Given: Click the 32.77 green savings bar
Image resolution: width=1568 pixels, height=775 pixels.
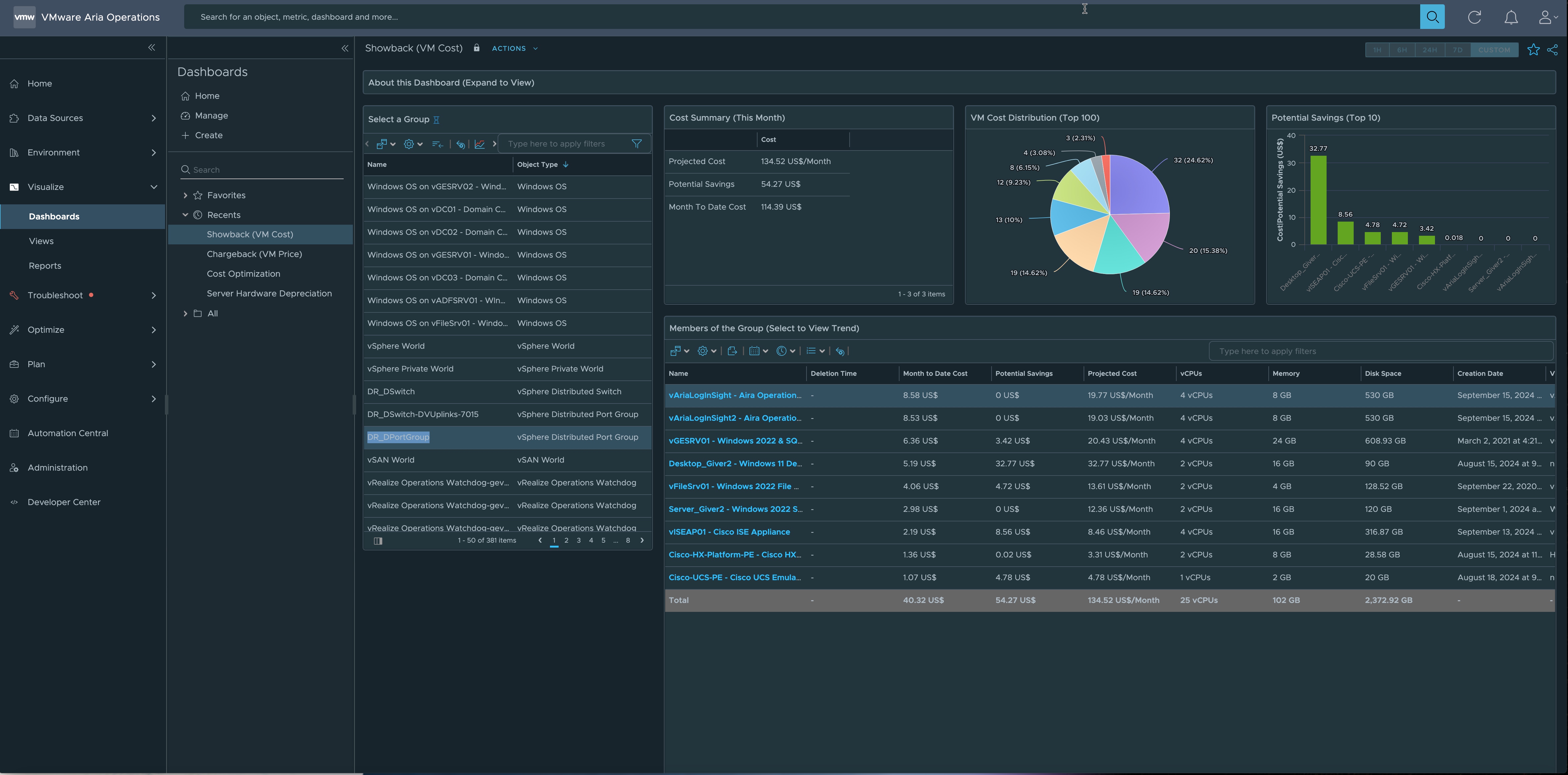Looking at the screenshot, I should point(1318,200).
